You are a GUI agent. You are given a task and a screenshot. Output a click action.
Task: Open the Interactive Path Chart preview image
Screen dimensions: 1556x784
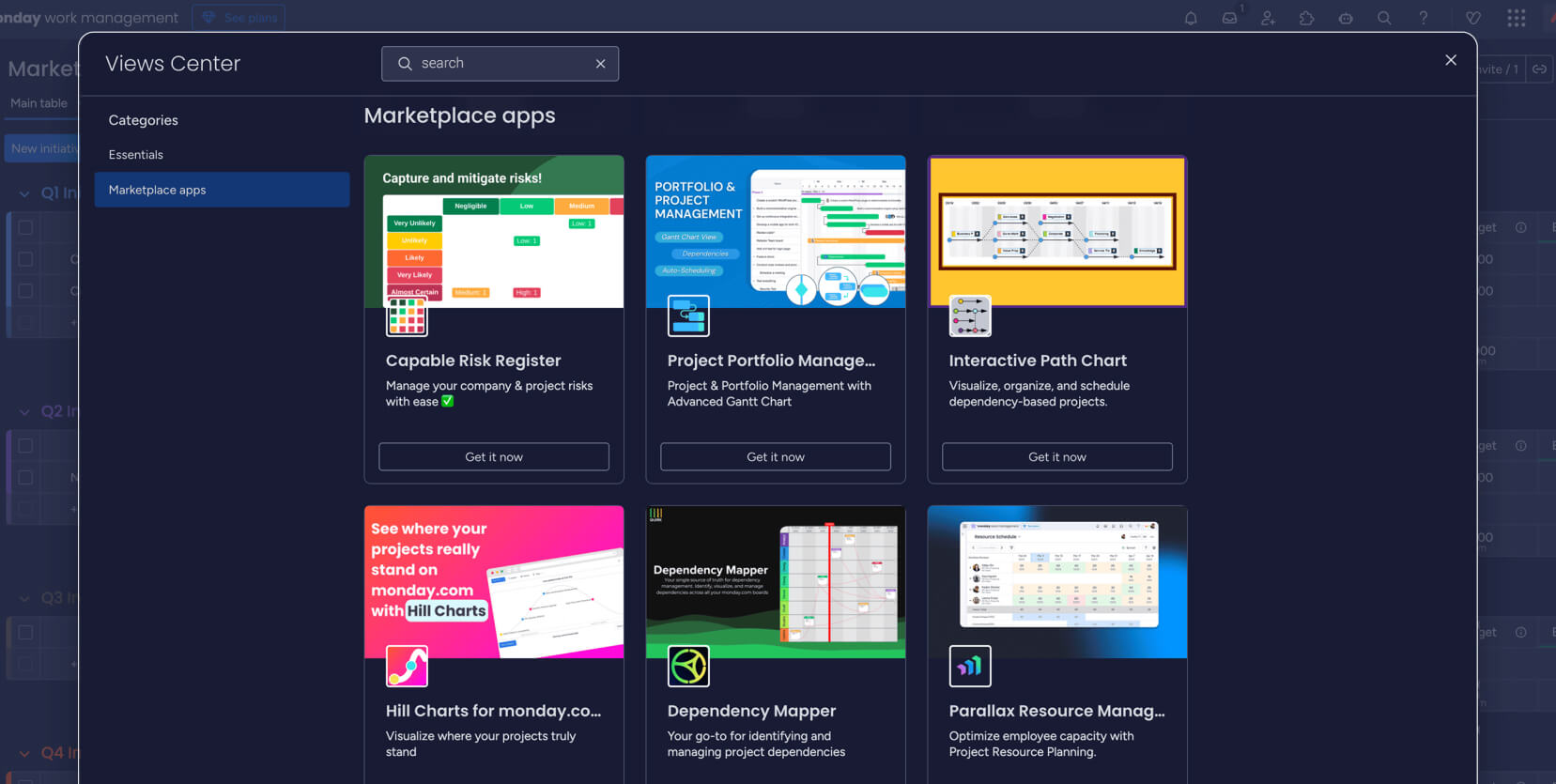tap(1057, 232)
